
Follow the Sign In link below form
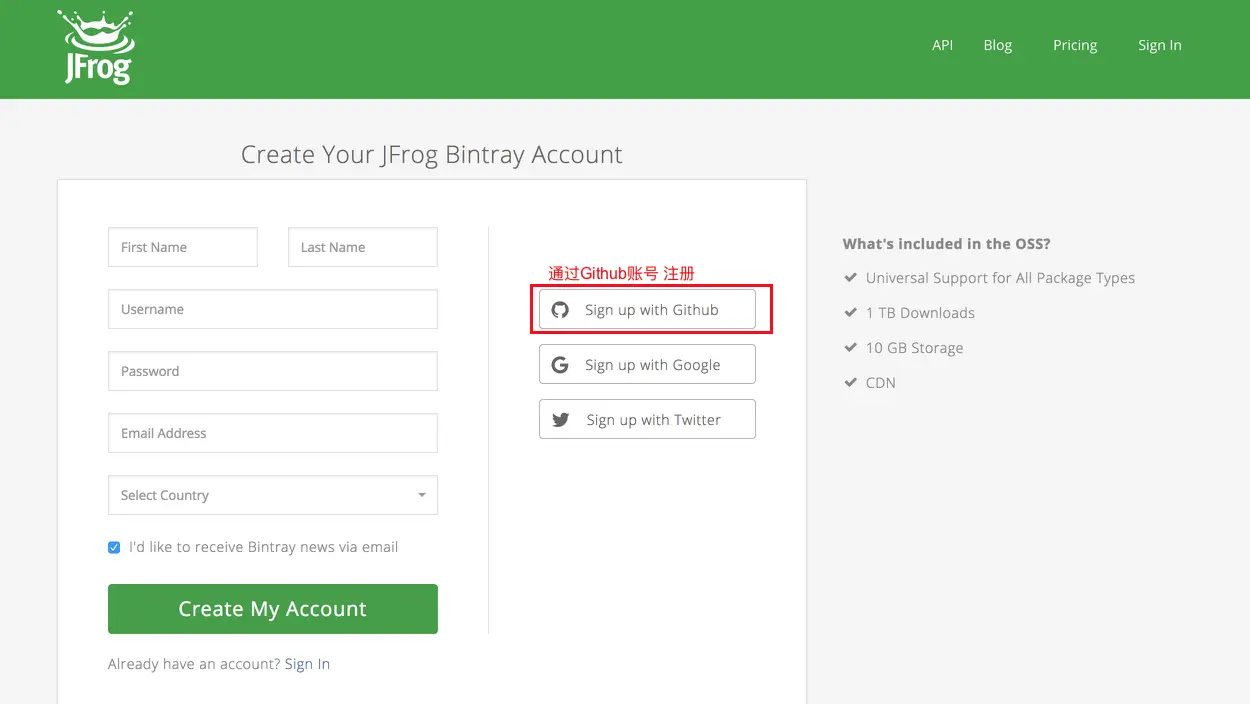[x=307, y=664]
